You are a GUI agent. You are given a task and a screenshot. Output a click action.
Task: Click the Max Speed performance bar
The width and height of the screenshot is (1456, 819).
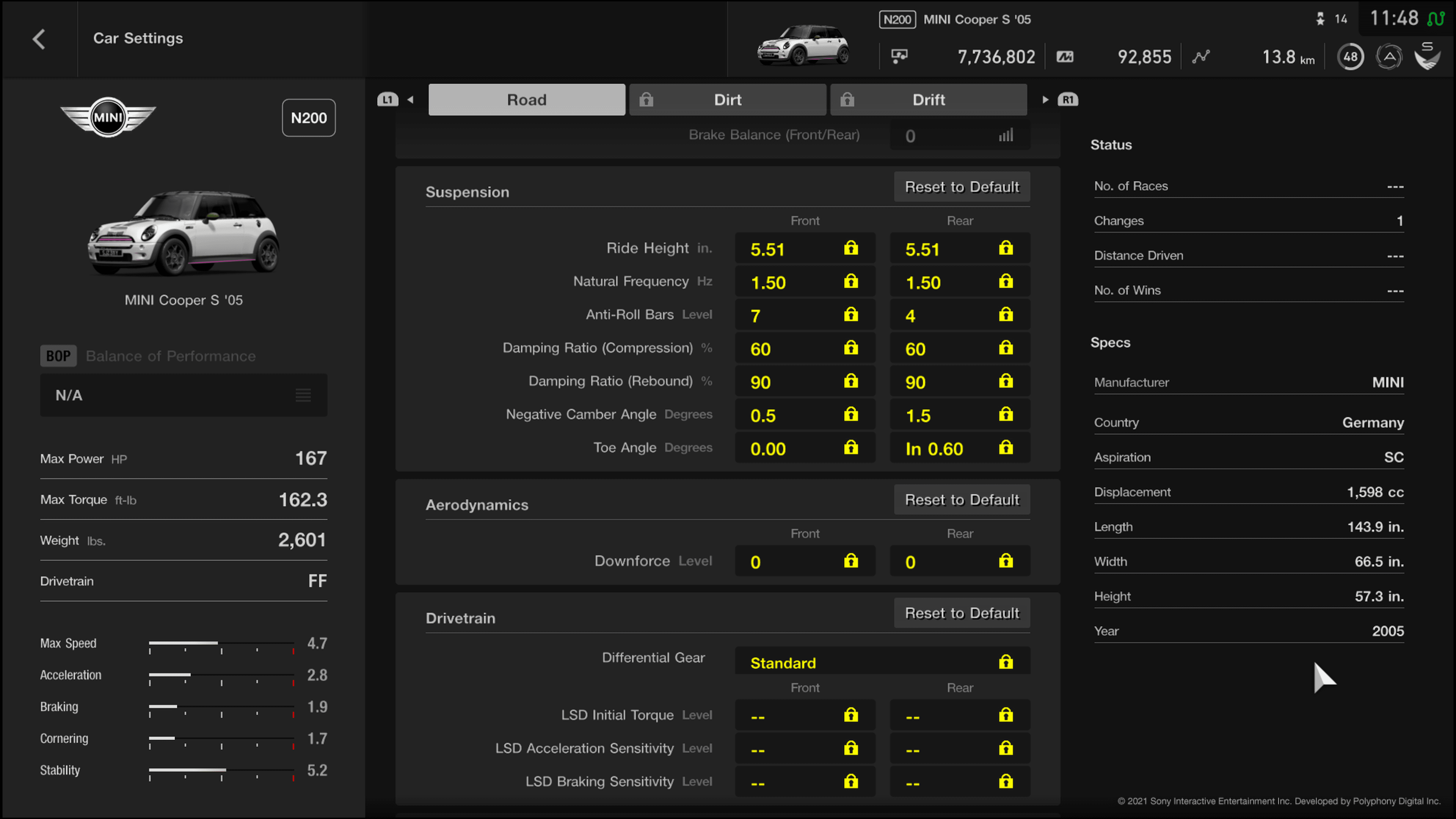coord(221,644)
